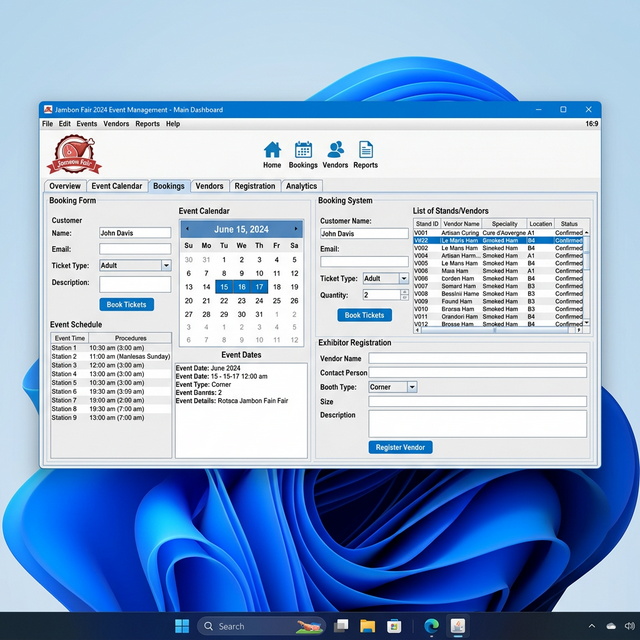Click the Home toolbar icon

click(x=272, y=152)
